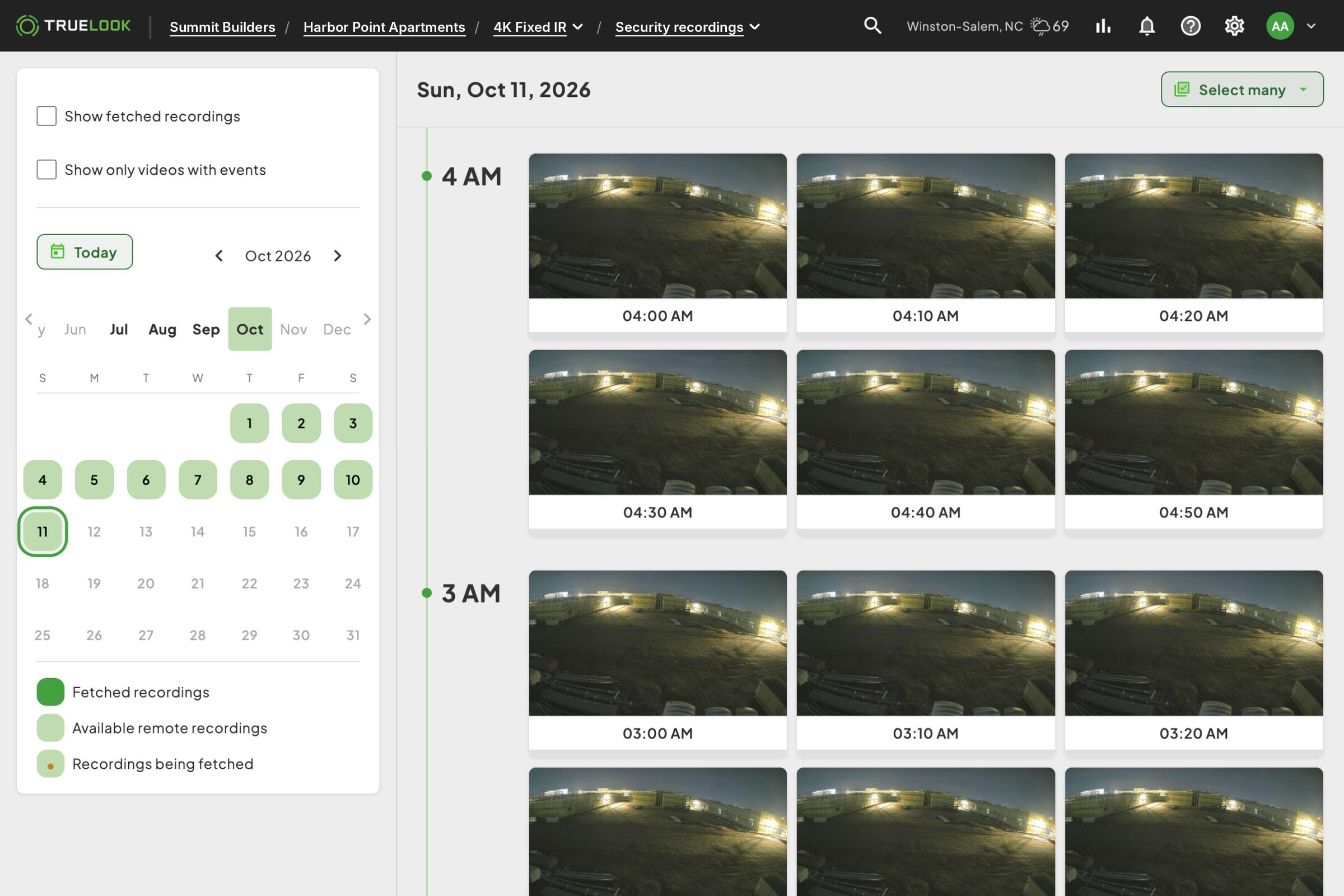
Task: Open the 04:10 AM recording thumbnail
Action: pos(926,226)
